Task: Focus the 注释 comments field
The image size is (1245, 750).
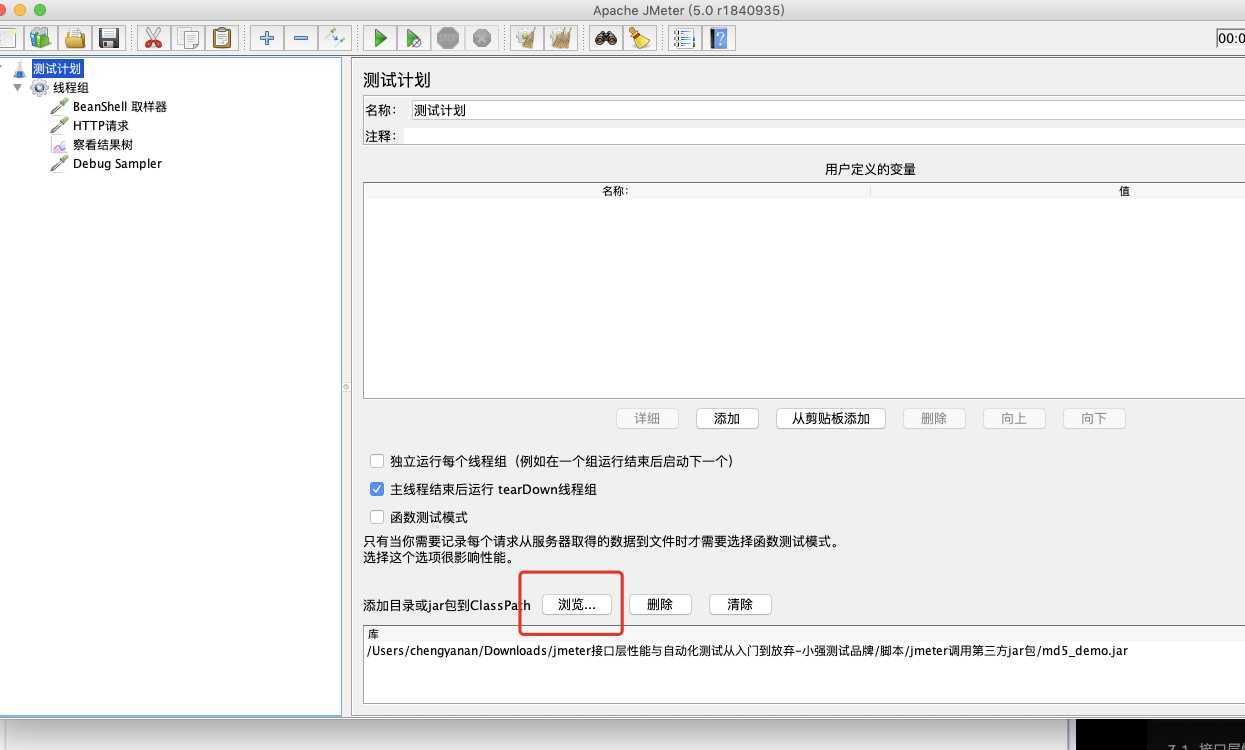Action: coord(822,136)
